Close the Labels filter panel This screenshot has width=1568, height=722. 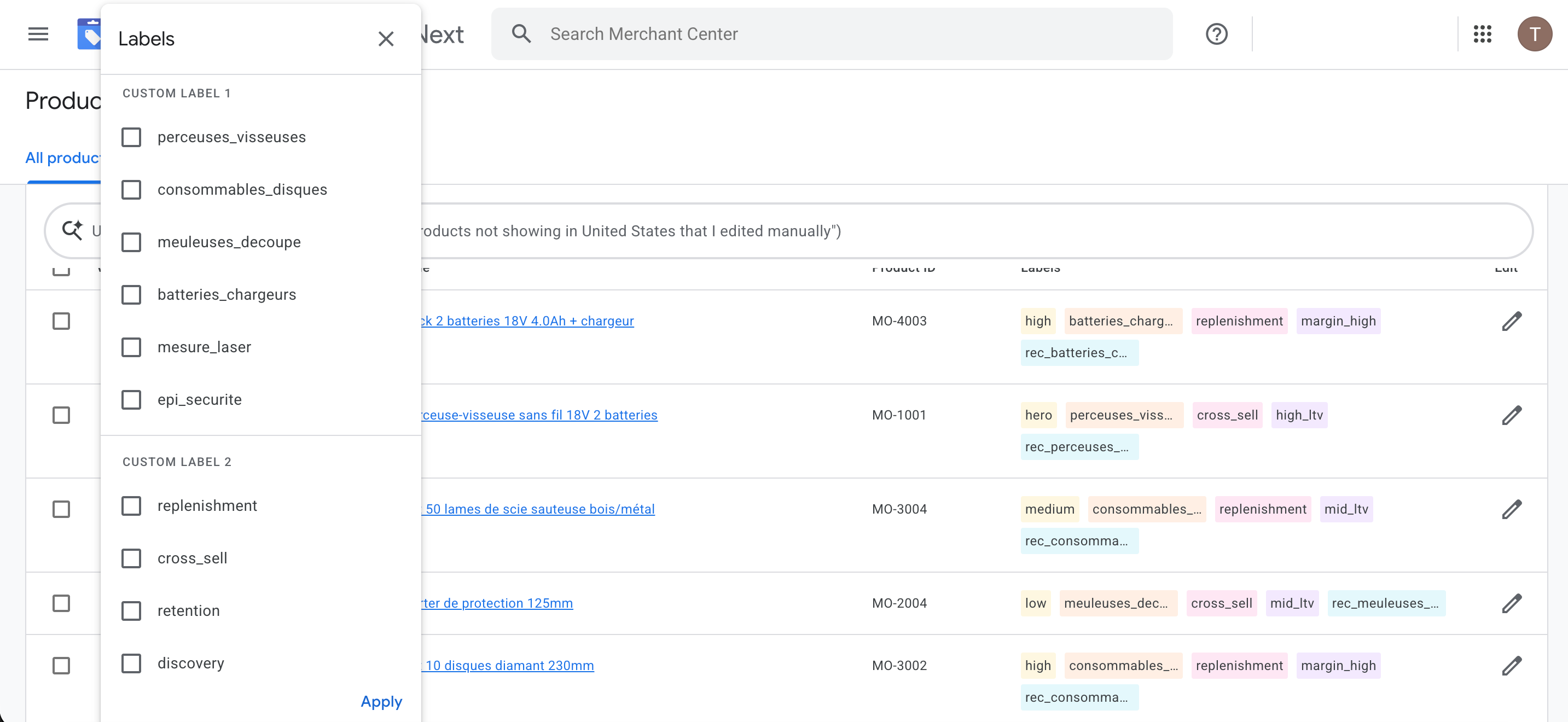coord(386,39)
